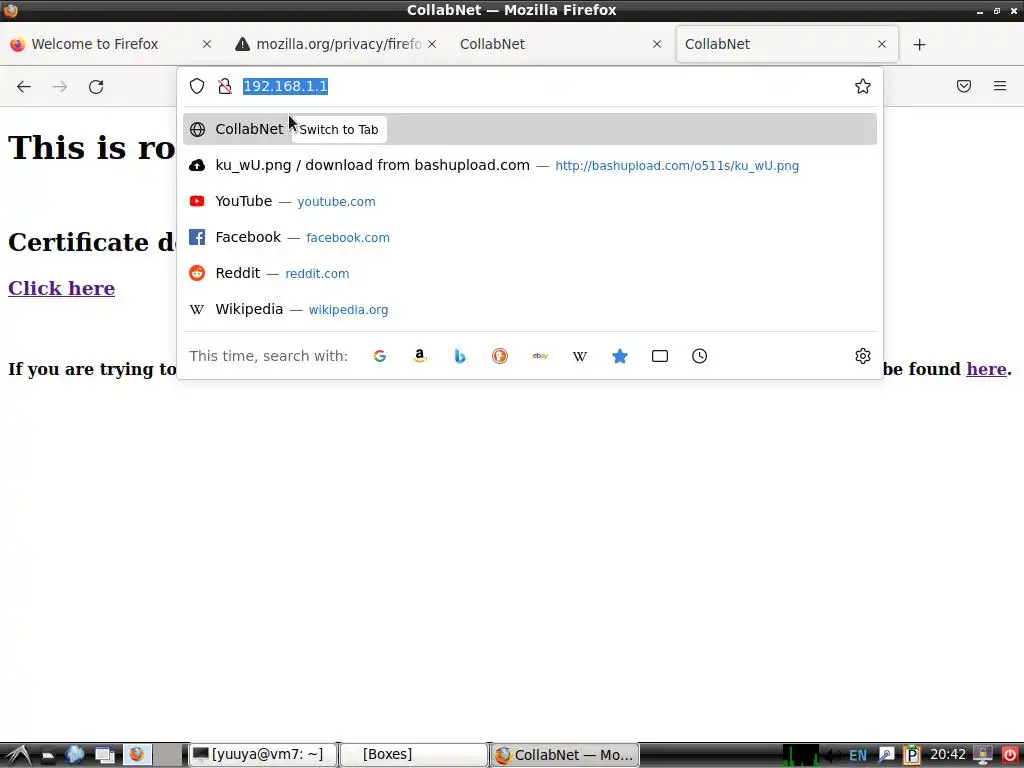Select the CollabNet Switch to Tab suggestion
1024x768 pixels.
(530, 129)
